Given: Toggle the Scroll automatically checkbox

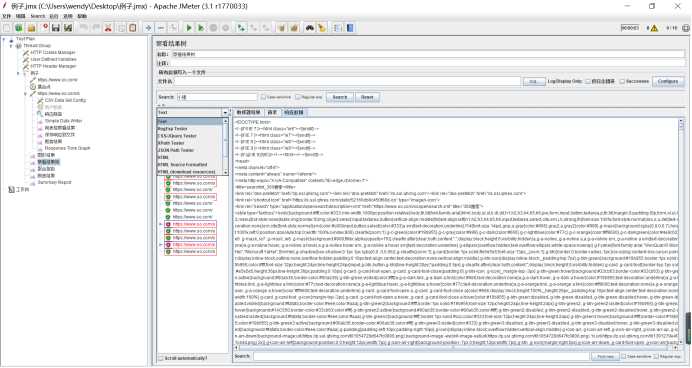Looking at the screenshot, I should coord(161,358).
